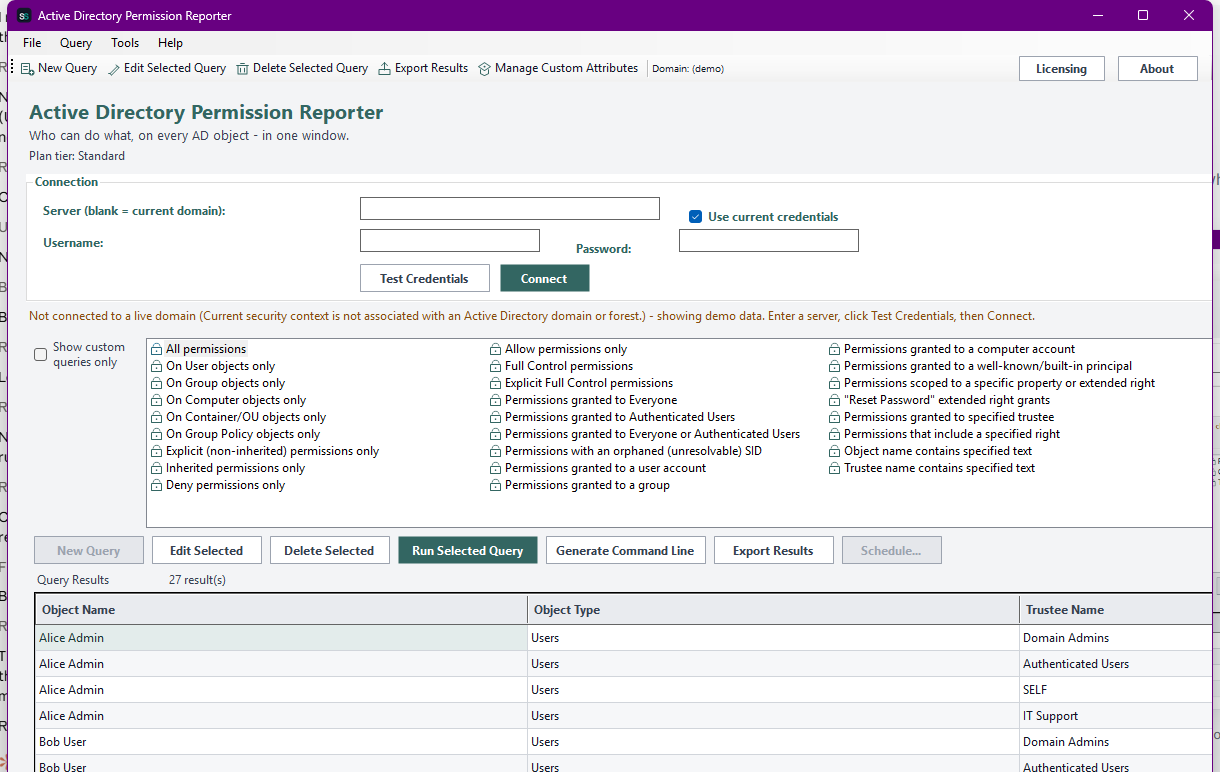The width and height of the screenshot is (1220, 772).
Task: Select query Permissions granted to Everyone or Authenticated Users
Action: pos(652,435)
